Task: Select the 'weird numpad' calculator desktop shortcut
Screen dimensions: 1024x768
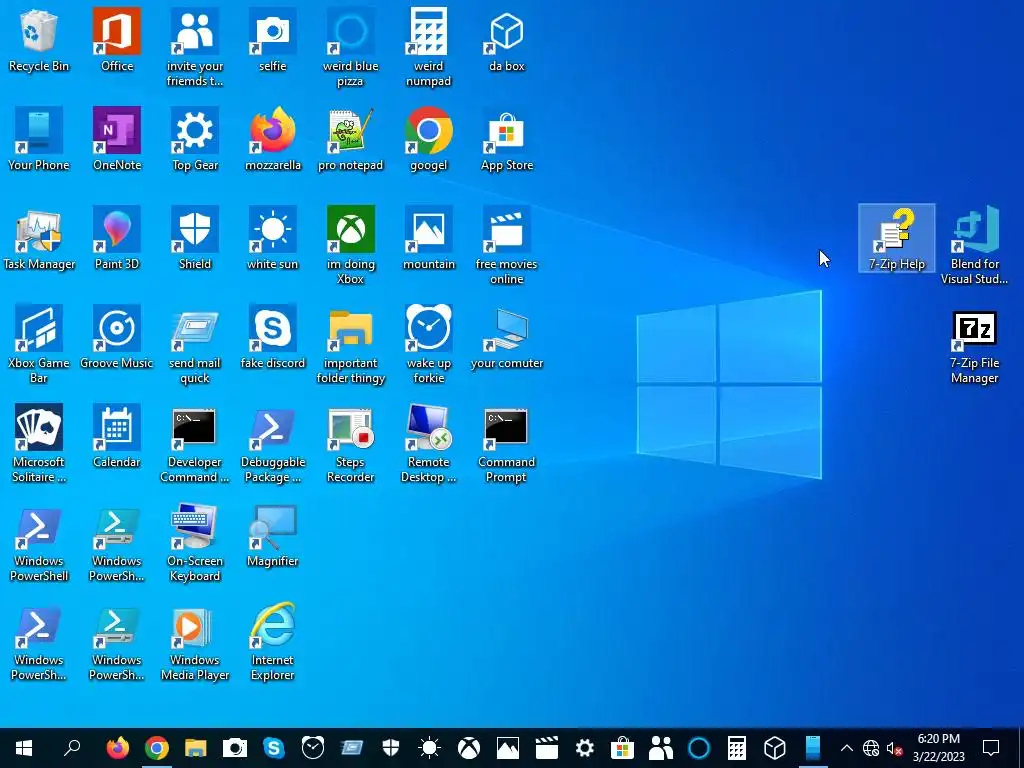Action: [428, 48]
